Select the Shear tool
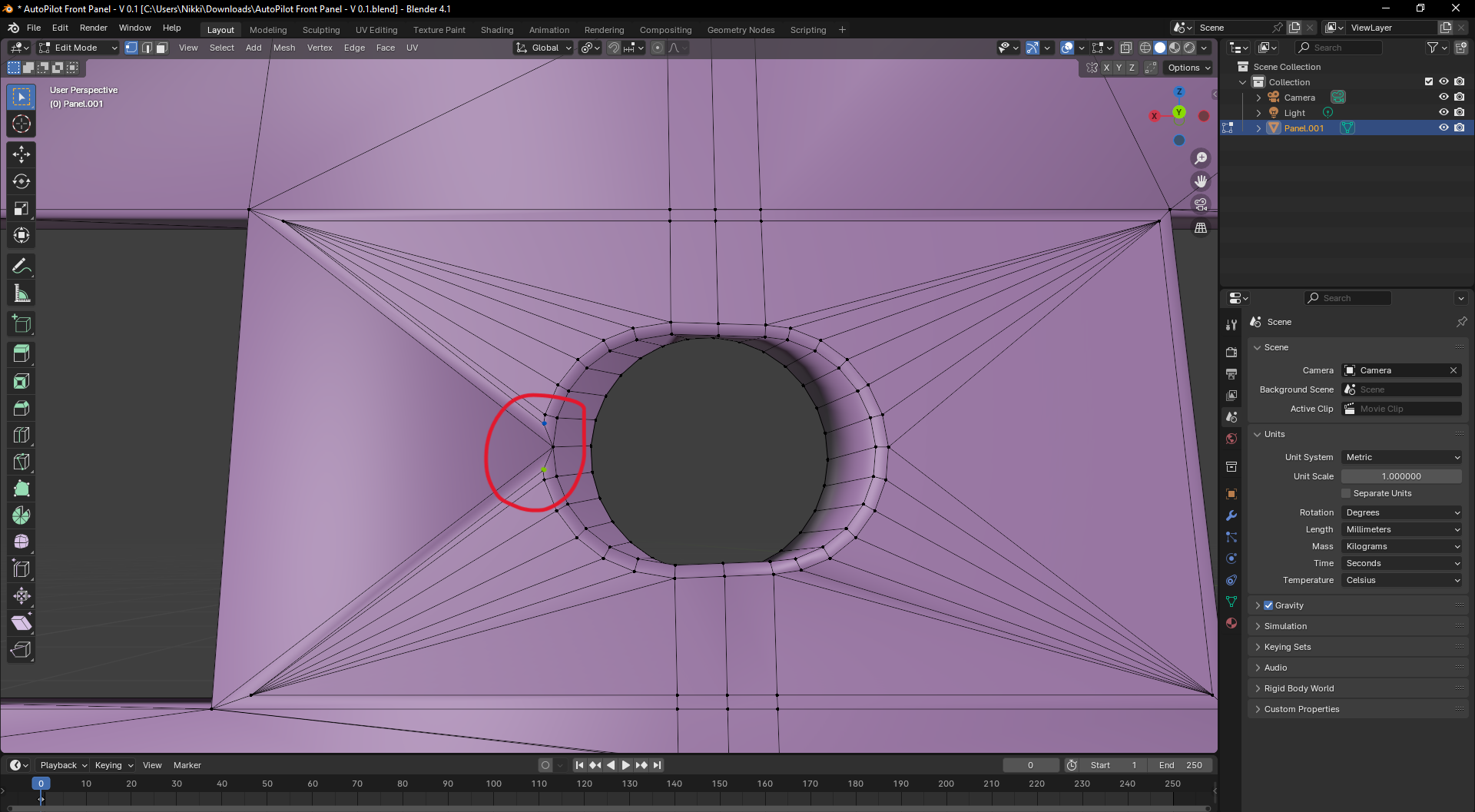 tap(22, 623)
